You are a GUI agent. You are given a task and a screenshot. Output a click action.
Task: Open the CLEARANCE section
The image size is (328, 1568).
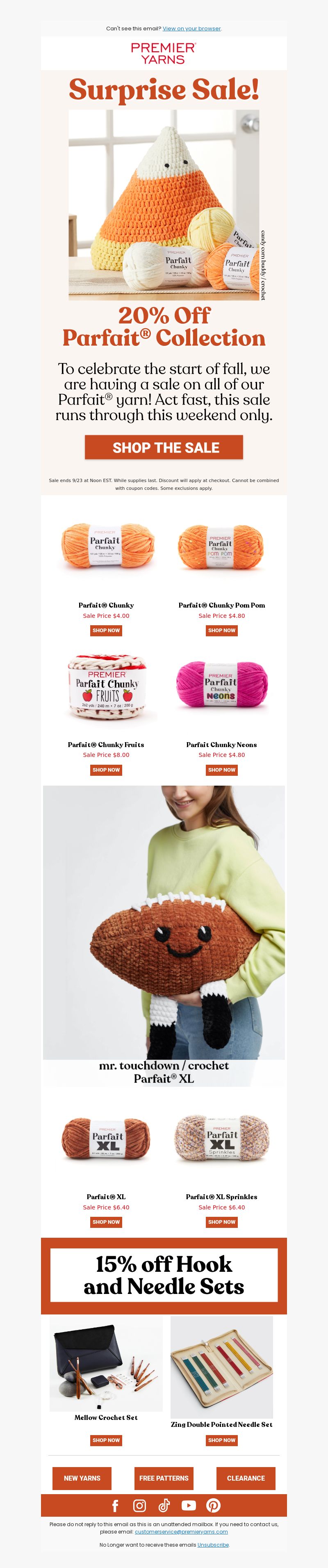[x=246, y=1478]
